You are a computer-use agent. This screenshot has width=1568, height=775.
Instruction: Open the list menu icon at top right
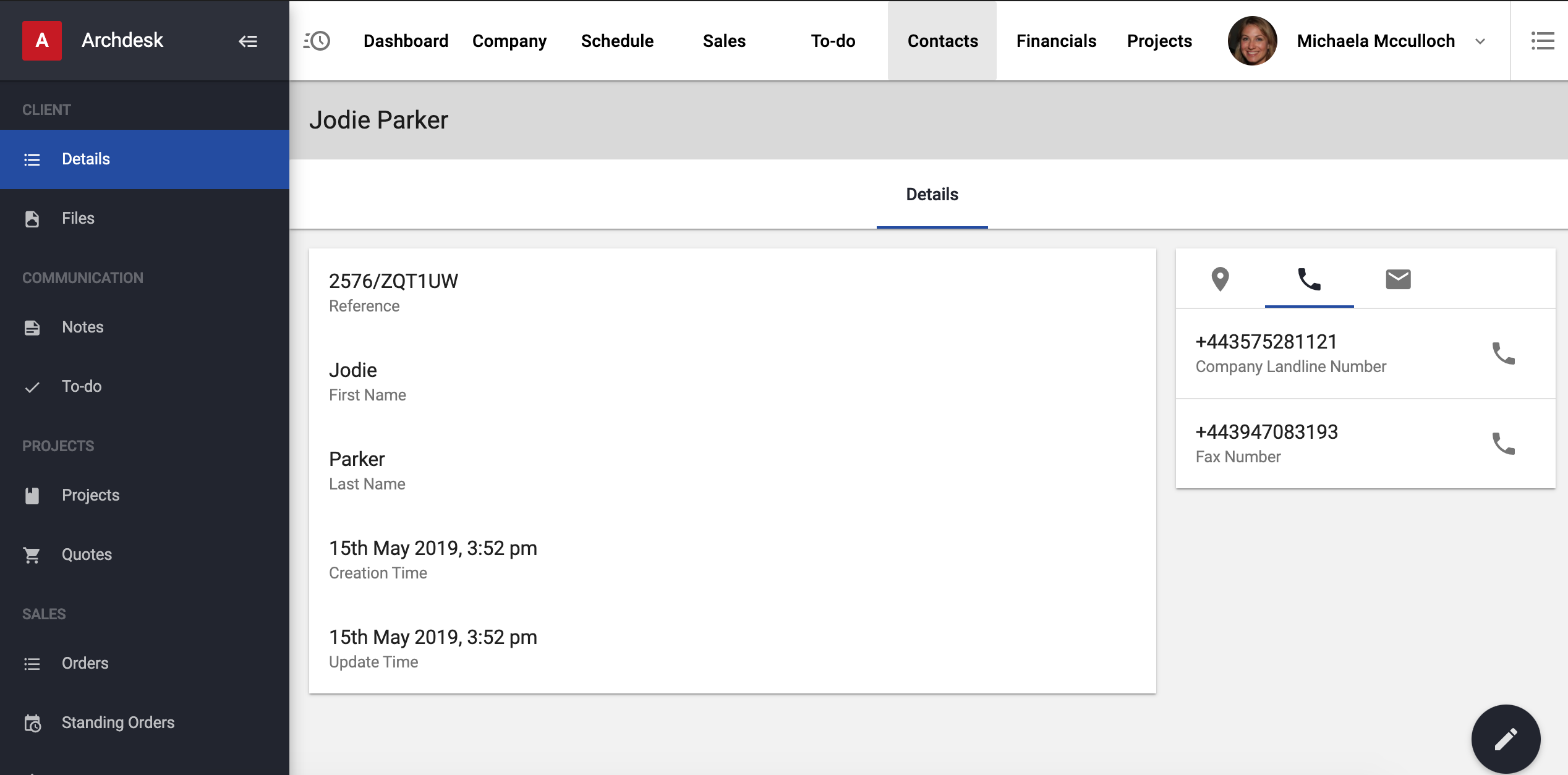(x=1543, y=40)
